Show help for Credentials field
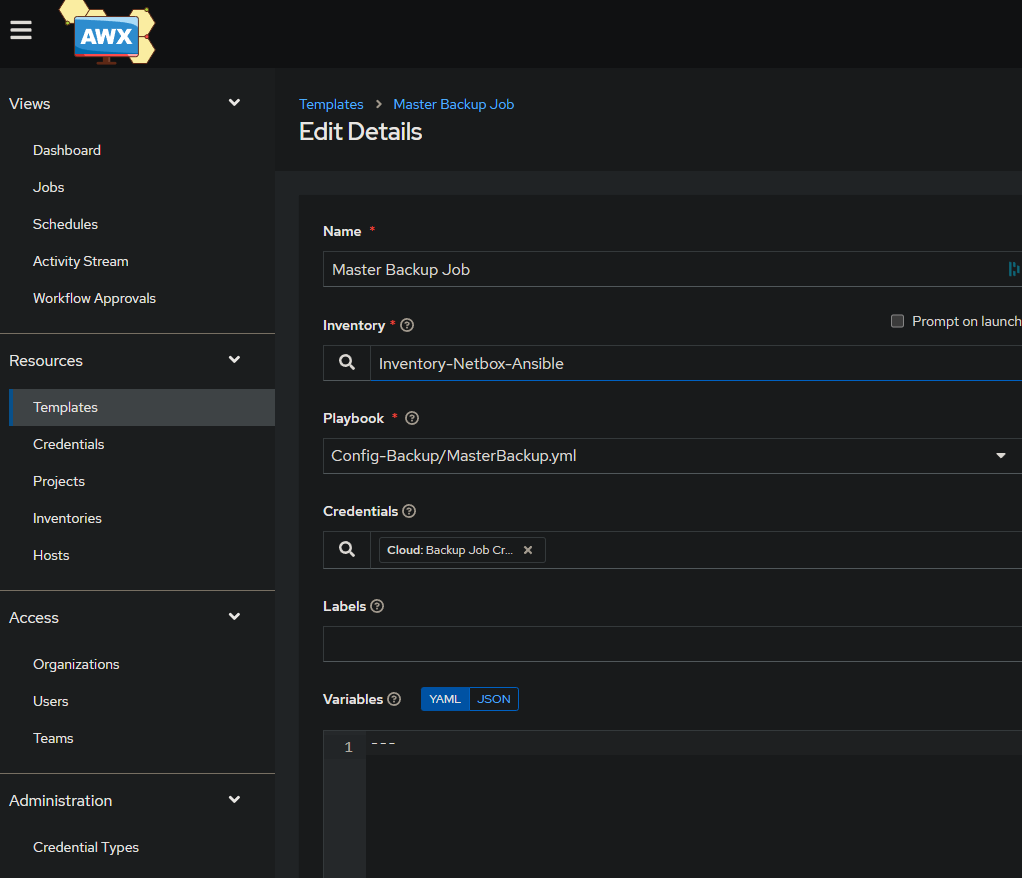This screenshot has width=1022, height=878. click(409, 511)
